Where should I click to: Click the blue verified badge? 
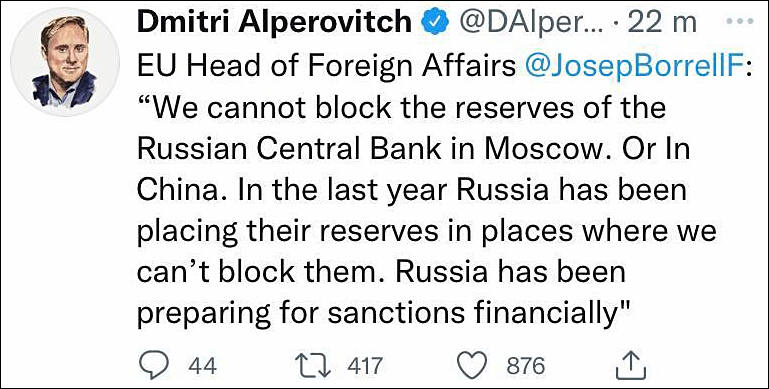point(434,23)
